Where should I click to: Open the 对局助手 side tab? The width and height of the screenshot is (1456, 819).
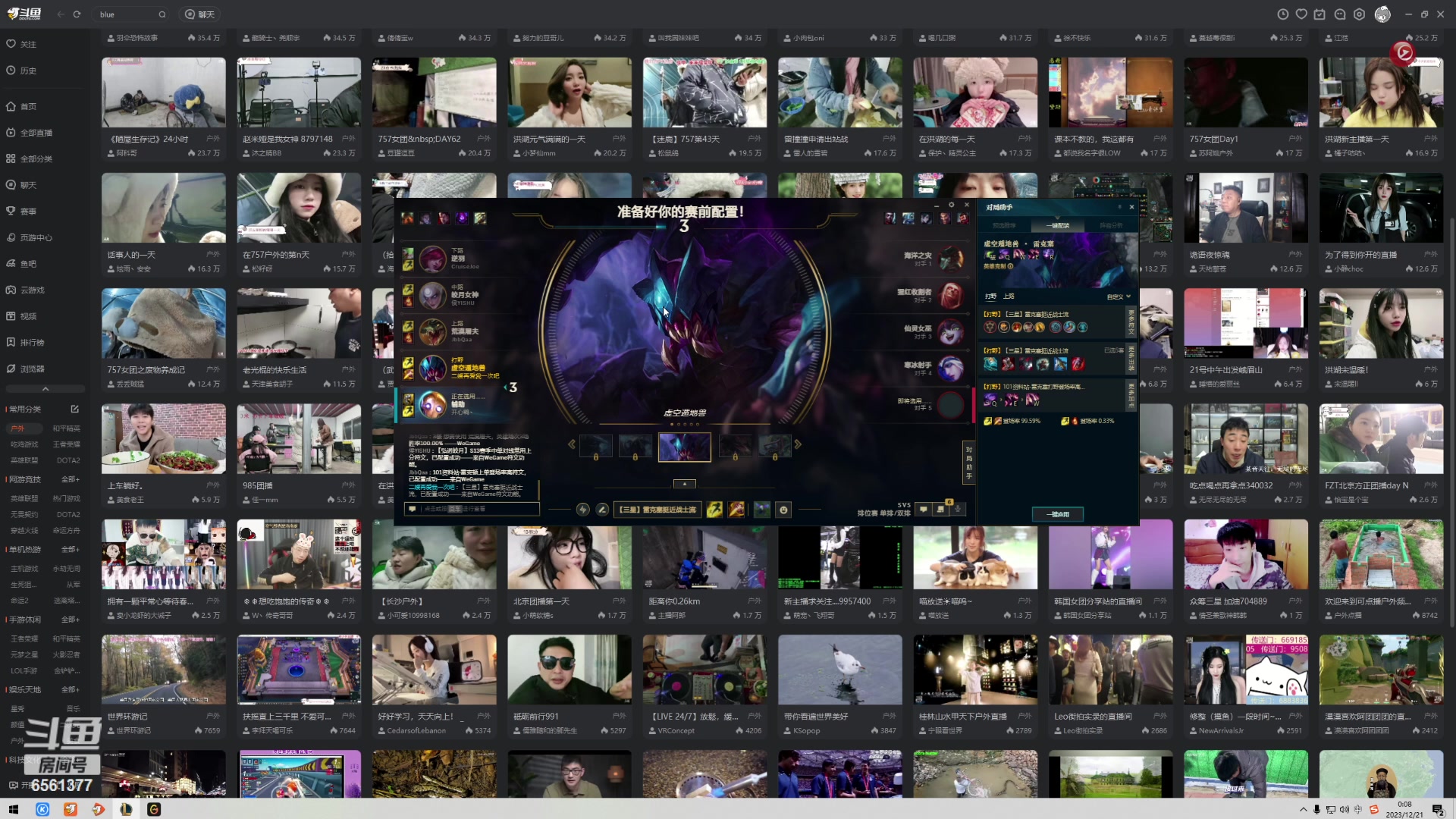[968, 462]
